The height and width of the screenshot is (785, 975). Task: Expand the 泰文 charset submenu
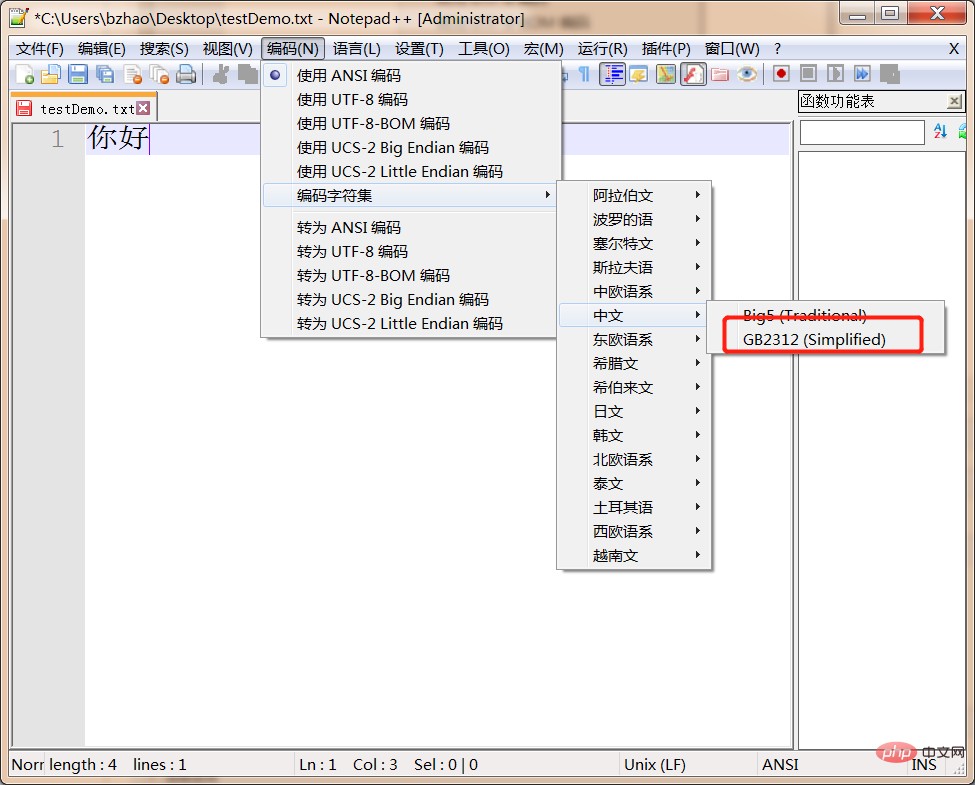(x=634, y=483)
